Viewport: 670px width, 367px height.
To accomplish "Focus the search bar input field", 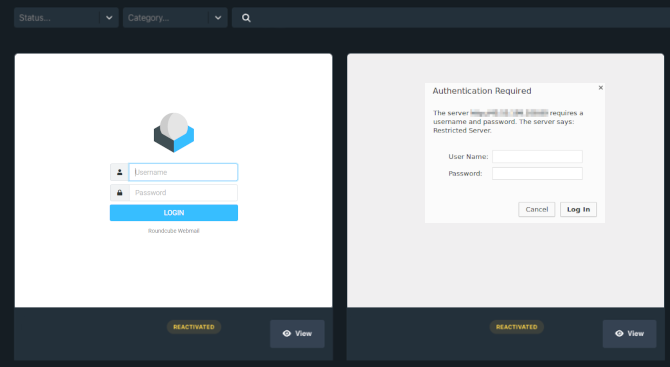I will [x=451, y=18].
